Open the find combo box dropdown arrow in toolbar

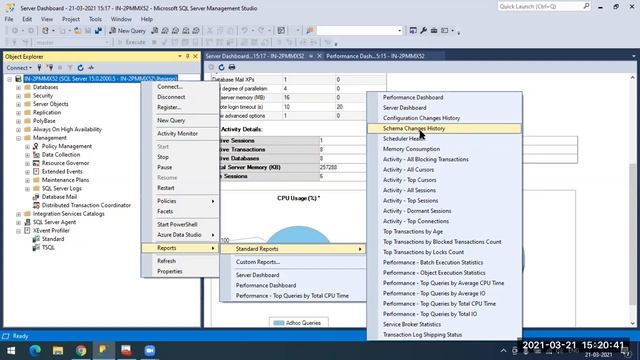tap(399, 31)
